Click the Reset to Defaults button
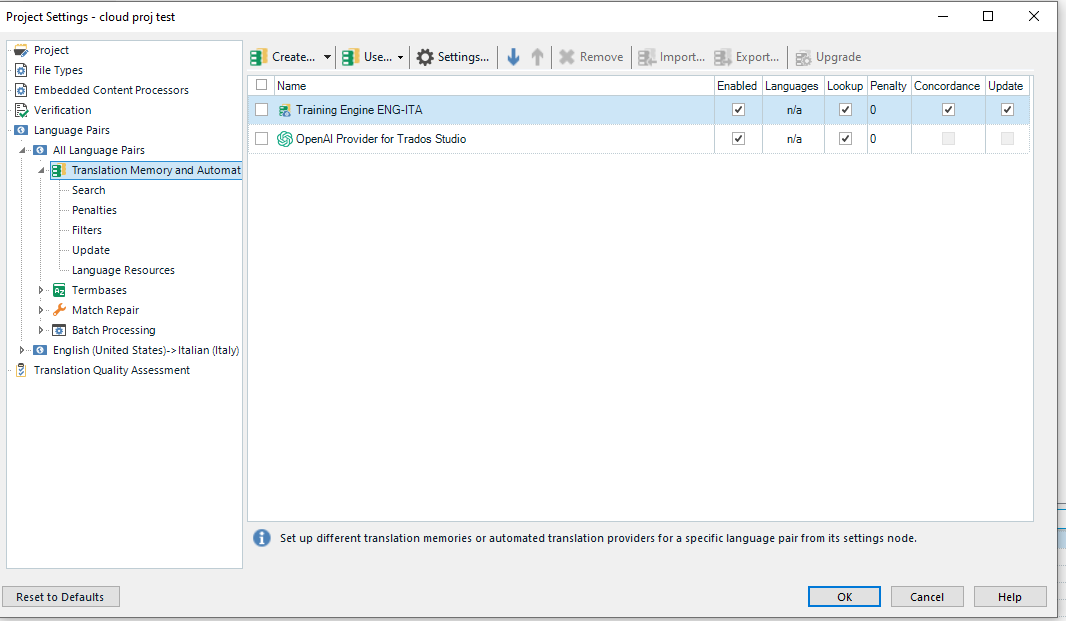The image size is (1066, 621). coord(60,596)
